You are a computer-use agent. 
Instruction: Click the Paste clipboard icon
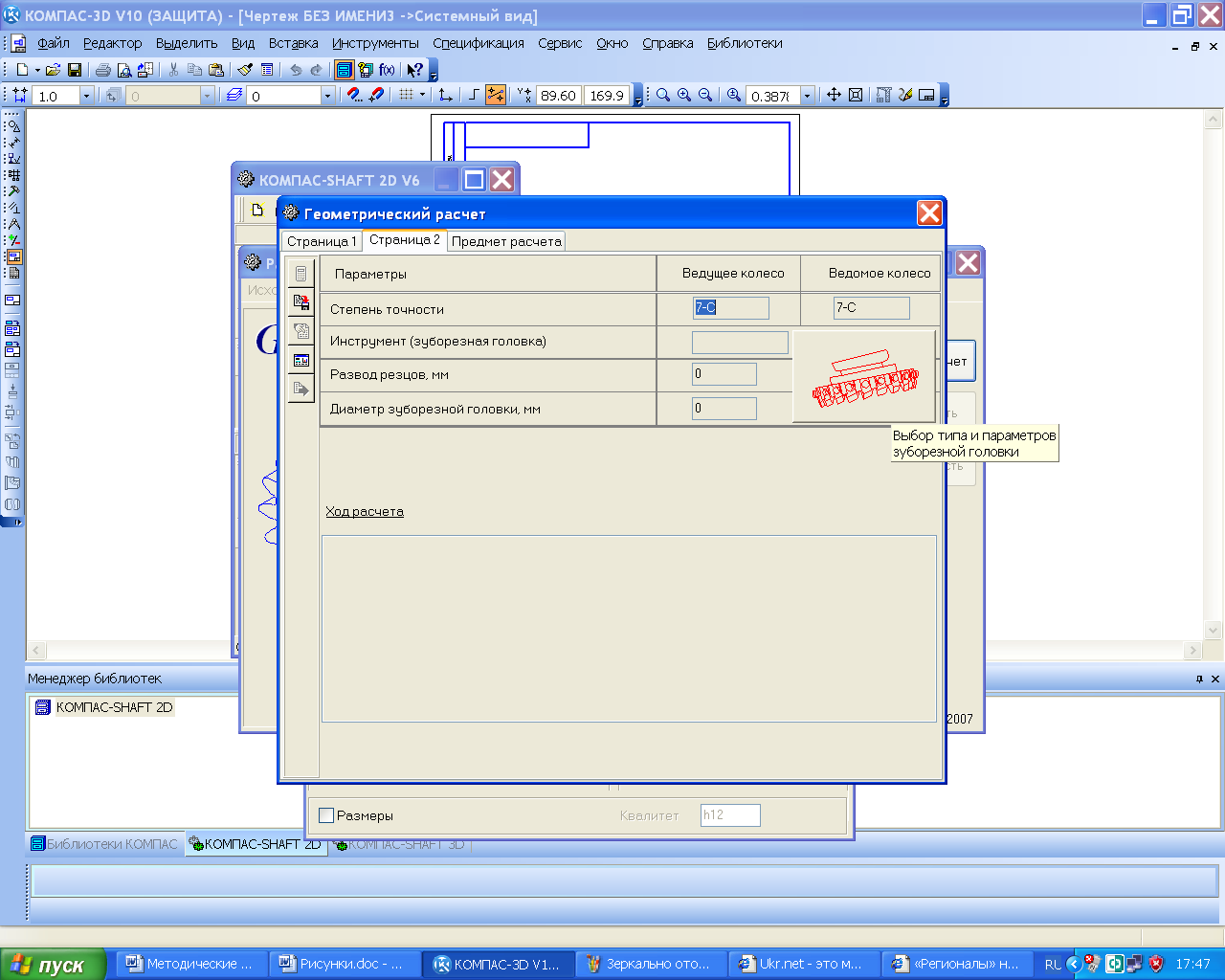pos(216,70)
